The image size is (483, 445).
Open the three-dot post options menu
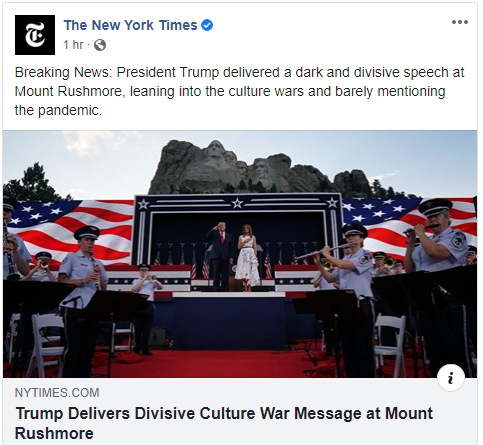[460, 22]
